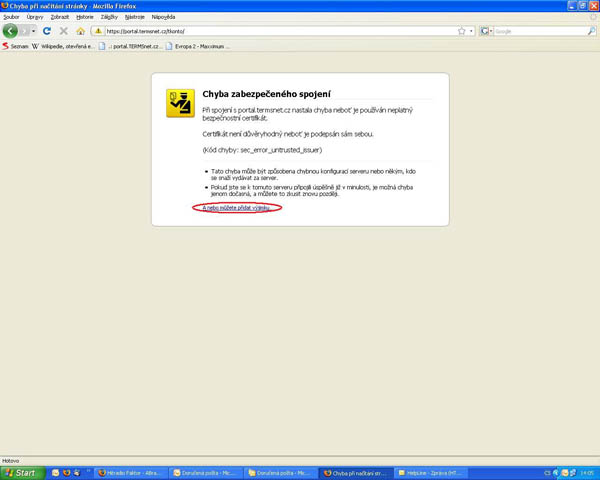Open the Záložky menu

[109, 17]
